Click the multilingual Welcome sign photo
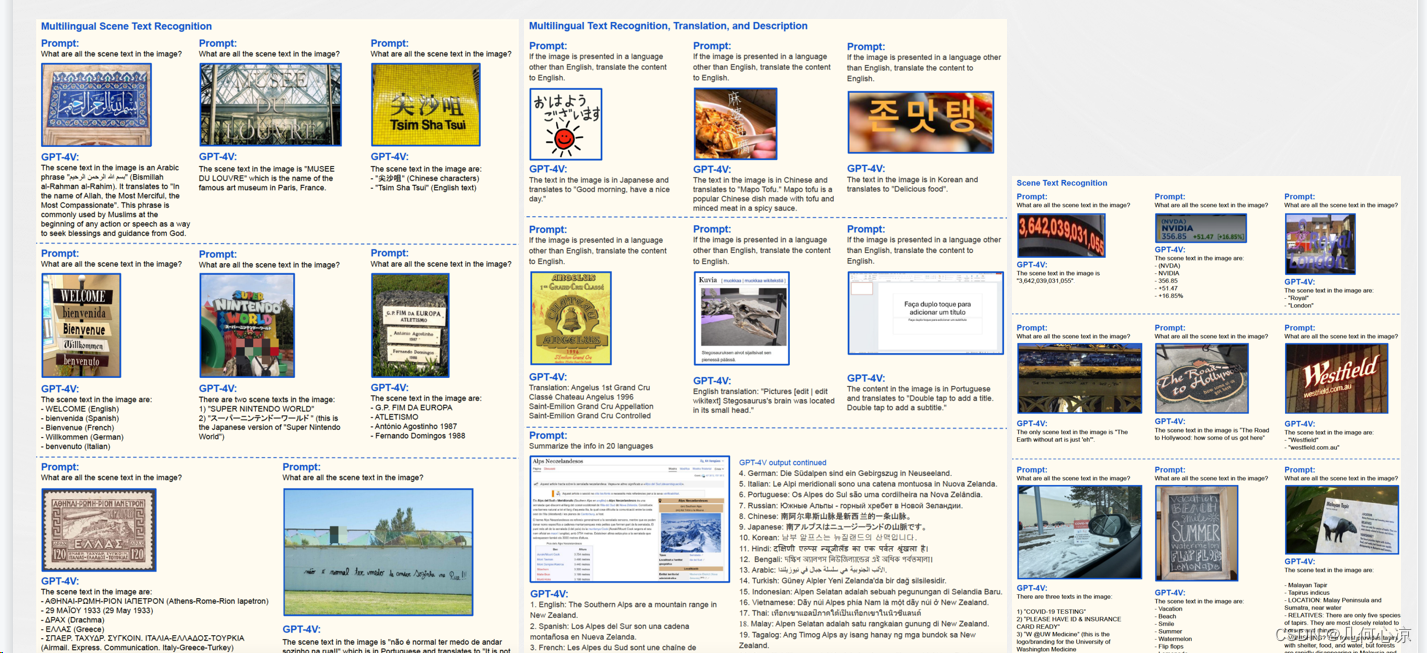The image size is (1427, 653). (81, 325)
